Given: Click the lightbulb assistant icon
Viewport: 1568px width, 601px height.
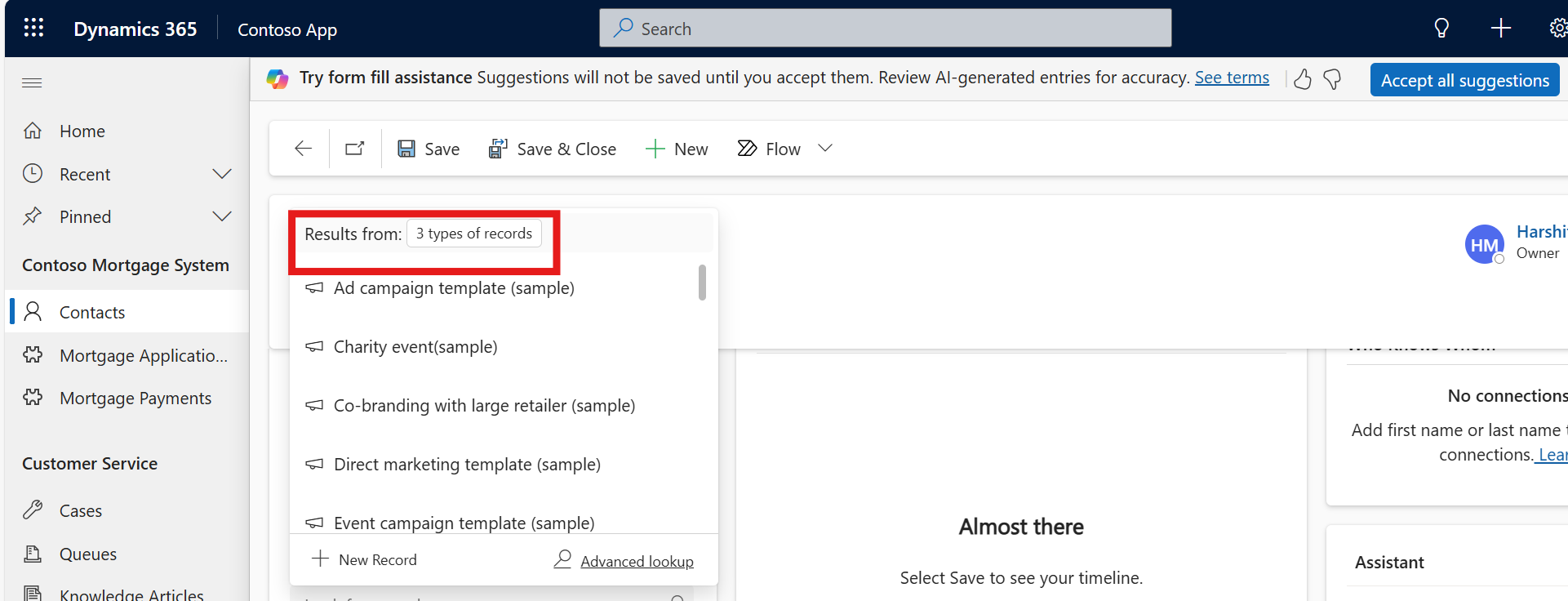Looking at the screenshot, I should point(1441,29).
